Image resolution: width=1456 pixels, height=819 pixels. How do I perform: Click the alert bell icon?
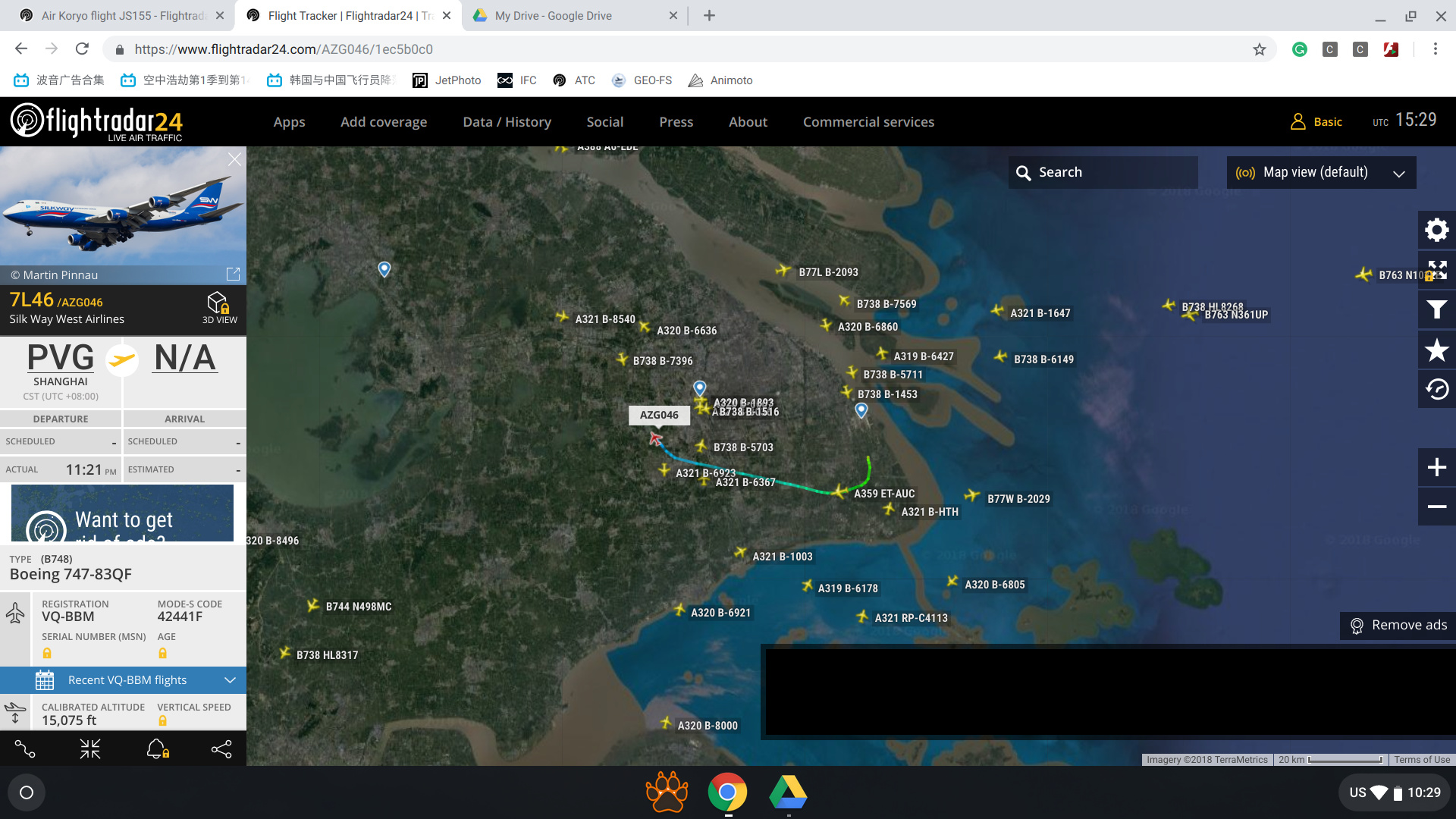tap(157, 749)
